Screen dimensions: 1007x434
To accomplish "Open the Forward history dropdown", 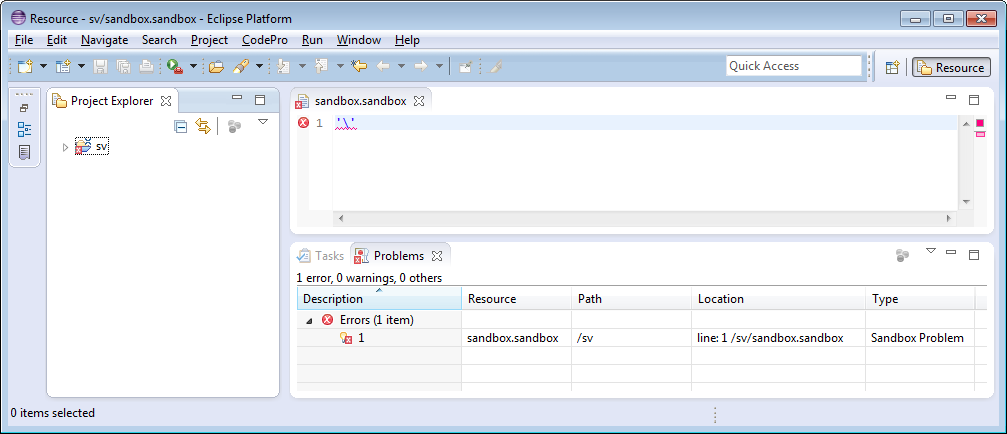I will click(x=439, y=66).
